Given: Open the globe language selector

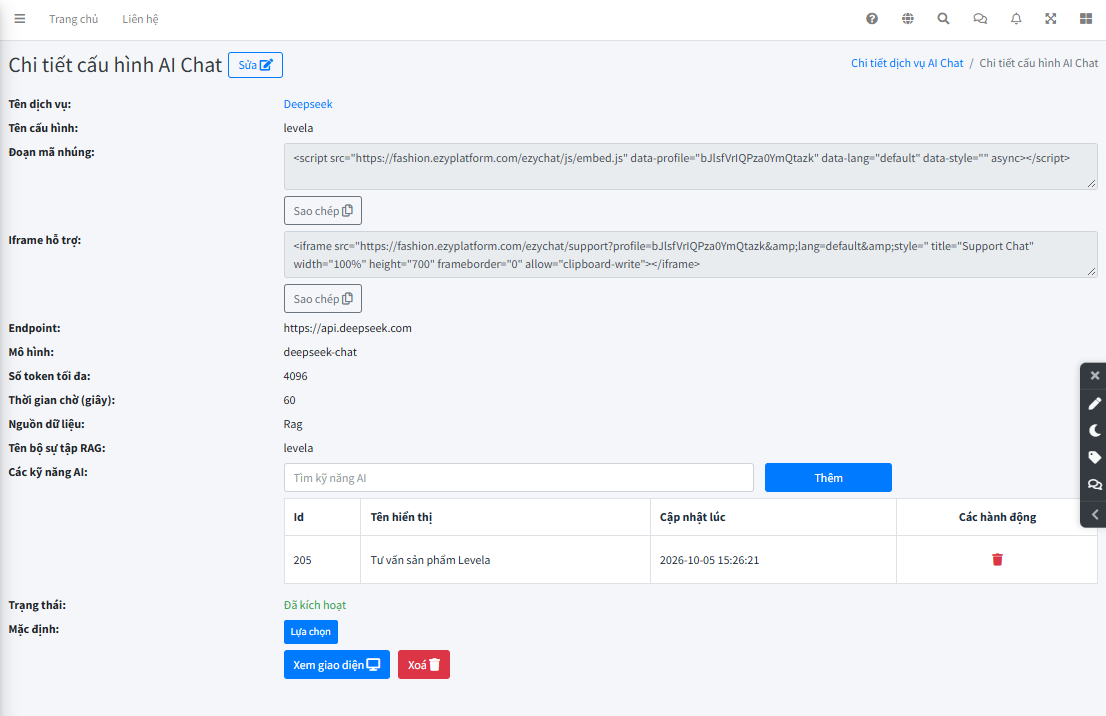Looking at the screenshot, I should pos(908,19).
